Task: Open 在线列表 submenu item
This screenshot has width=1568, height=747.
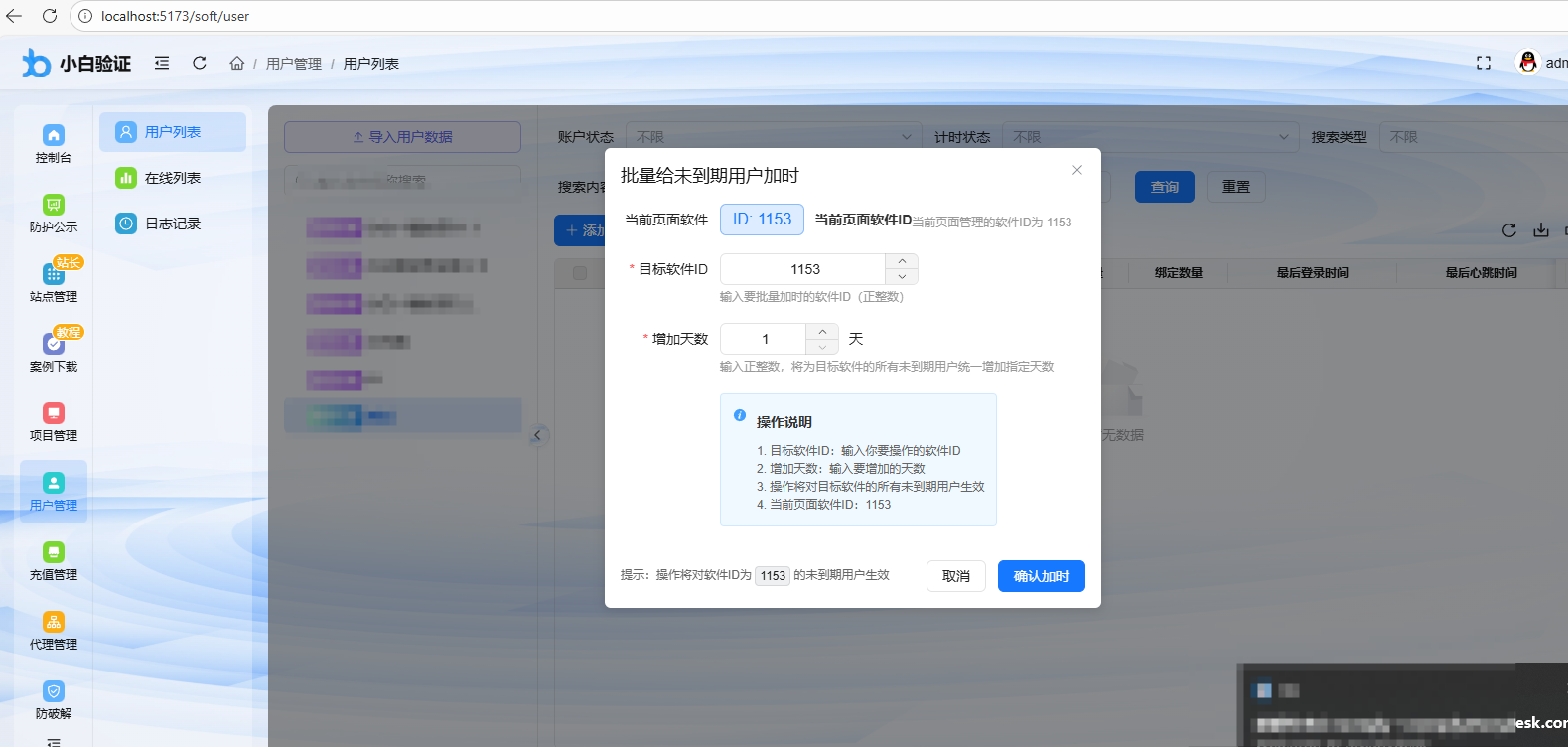Action: point(173,178)
